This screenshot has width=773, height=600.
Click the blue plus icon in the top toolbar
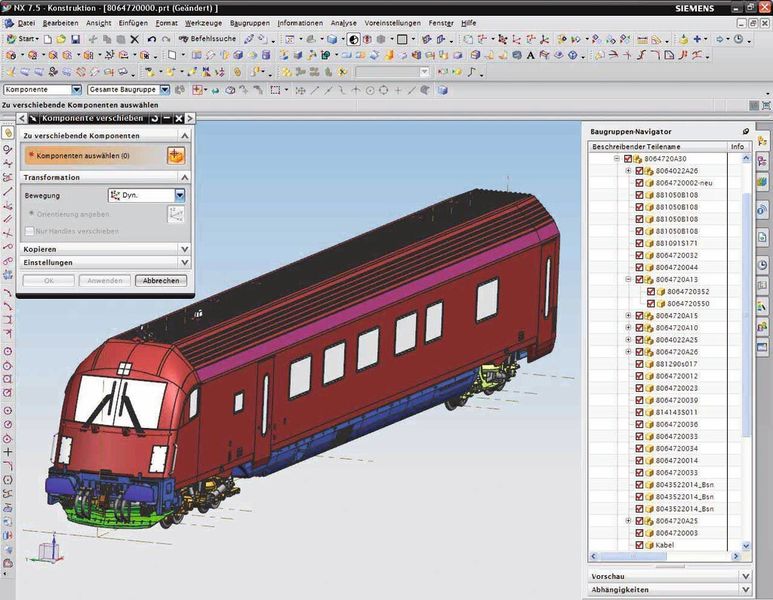[x=697, y=39]
